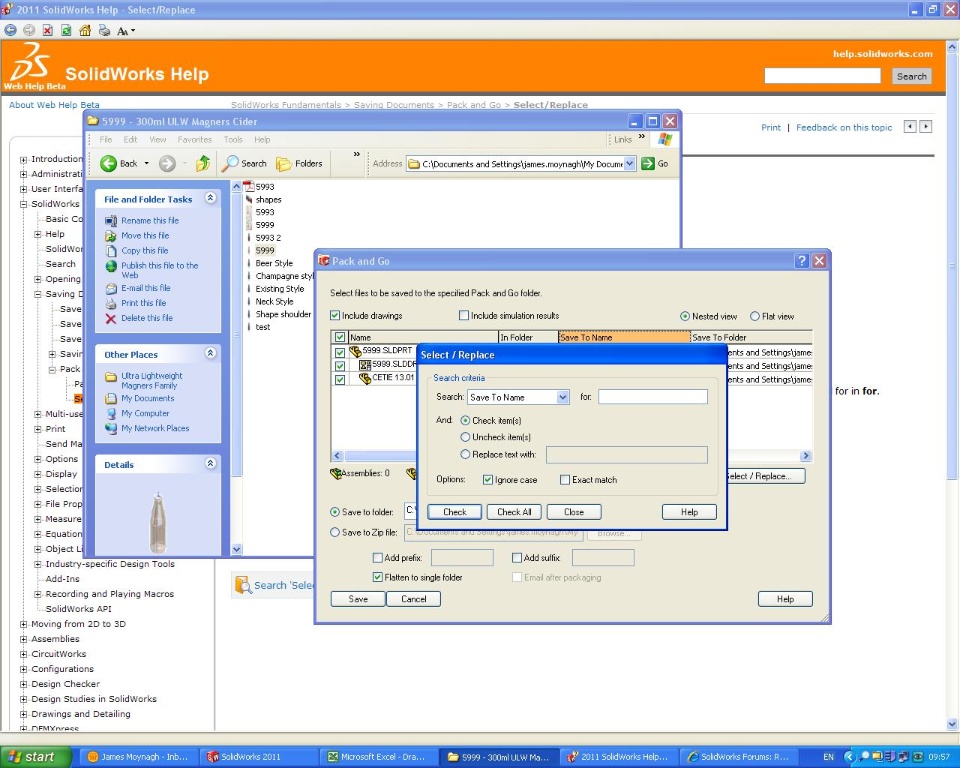The width and height of the screenshot is (960, 768).
Task: Choose the Save to Zip file option
Action: [335, 532]
